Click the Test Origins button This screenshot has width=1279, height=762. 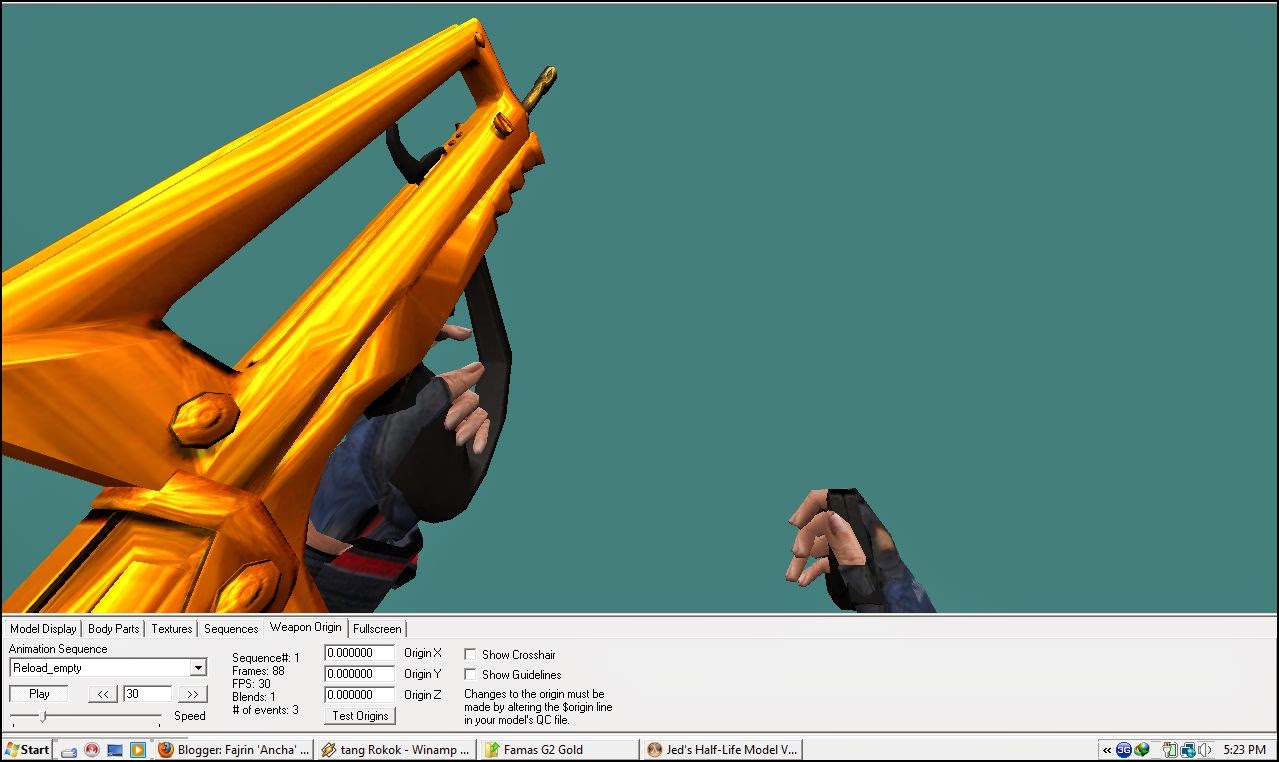tap(360, 716)
